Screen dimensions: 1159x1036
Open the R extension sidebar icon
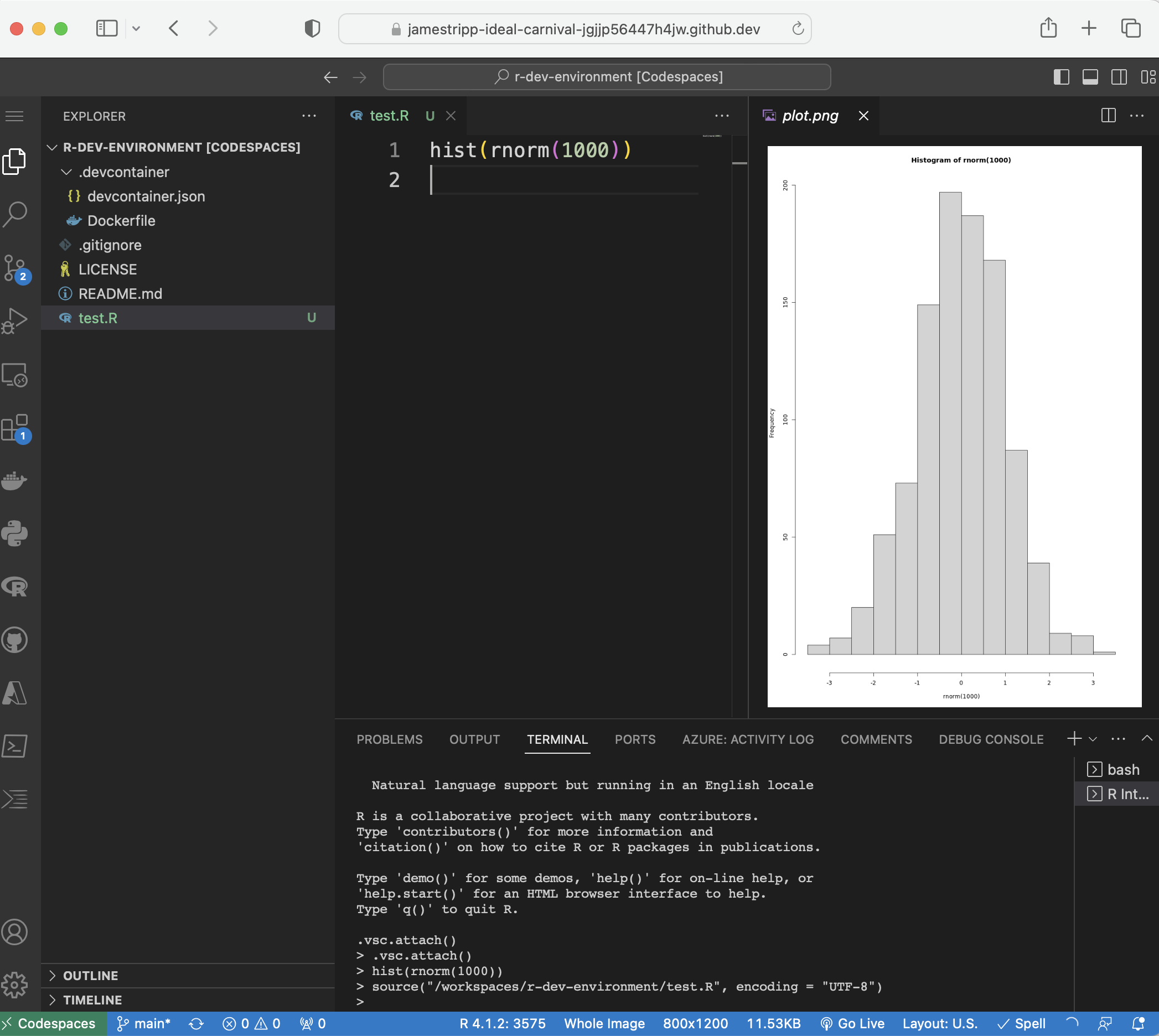pyautogui.click(x=15, y=586)
